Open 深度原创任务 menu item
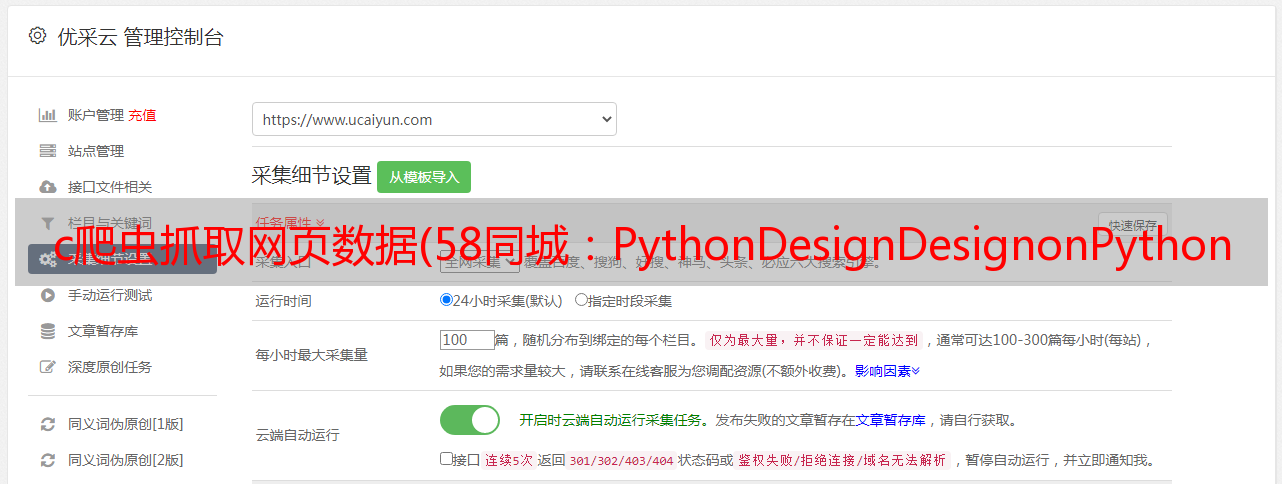The height and width of the screenshot is (484, 1282). coord(110,367)
